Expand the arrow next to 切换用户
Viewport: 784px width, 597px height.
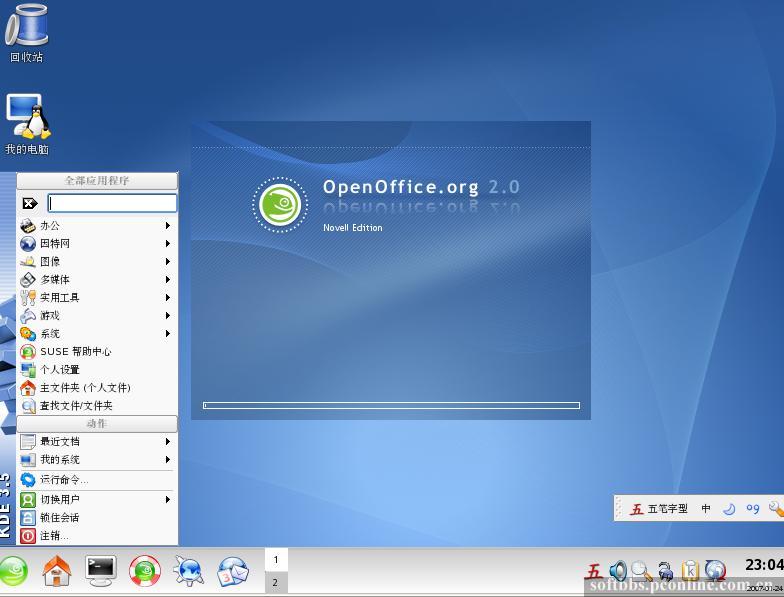pos(168,500)
